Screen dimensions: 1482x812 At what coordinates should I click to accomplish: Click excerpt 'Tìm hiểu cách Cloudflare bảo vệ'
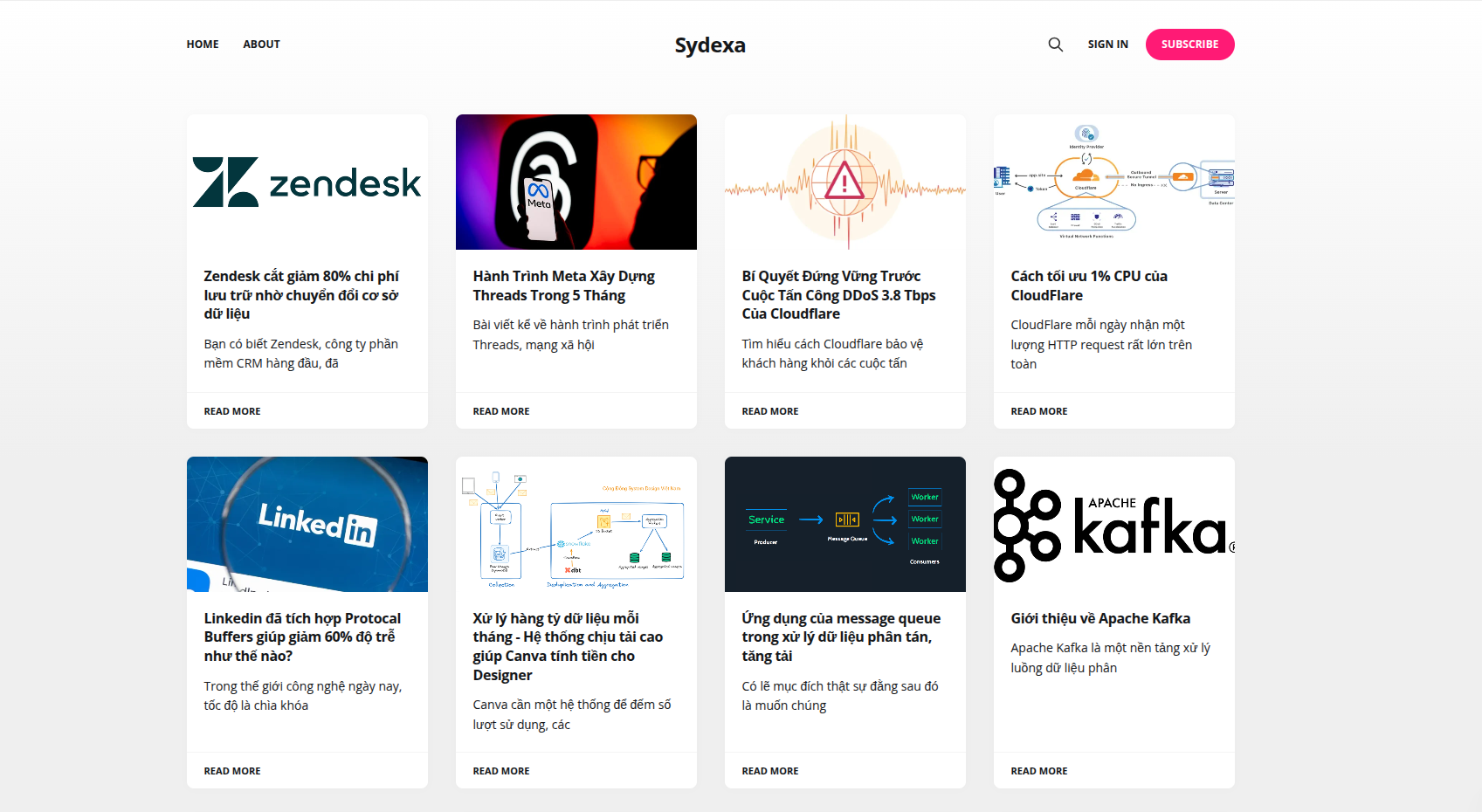(832, 354)
